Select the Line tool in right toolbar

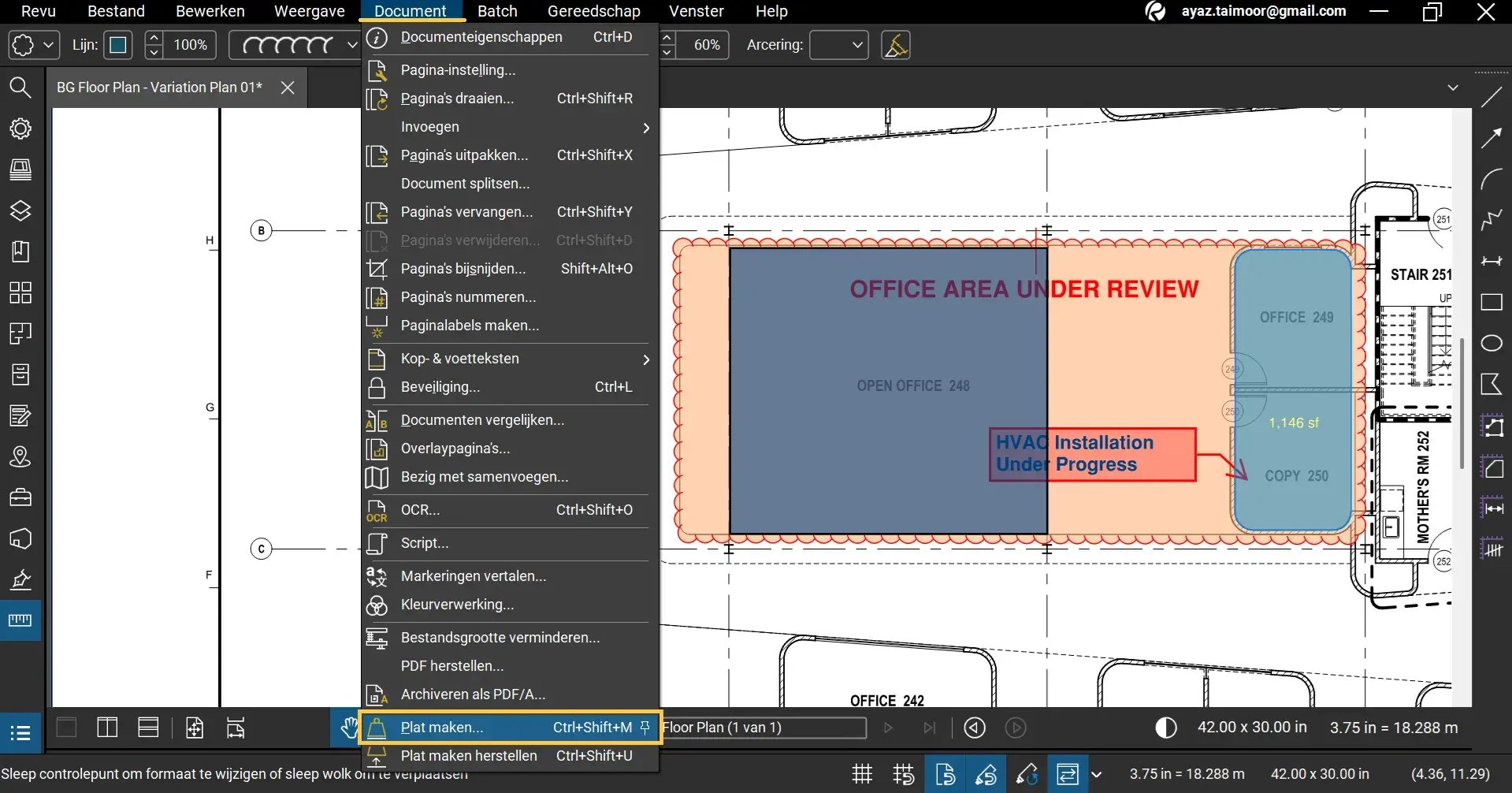click(1492, 98)
